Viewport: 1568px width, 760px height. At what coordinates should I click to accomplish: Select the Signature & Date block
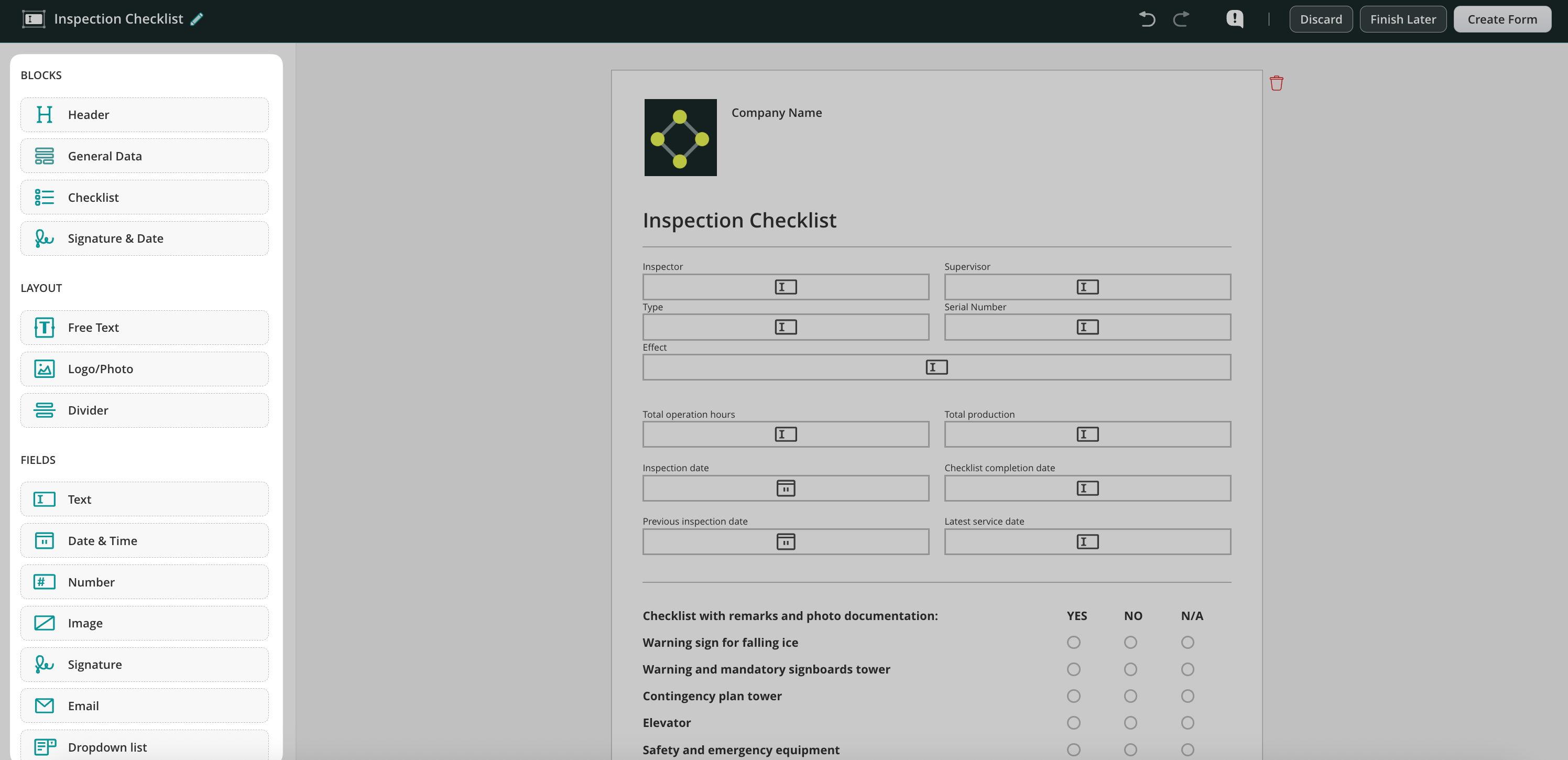point(144,238)
